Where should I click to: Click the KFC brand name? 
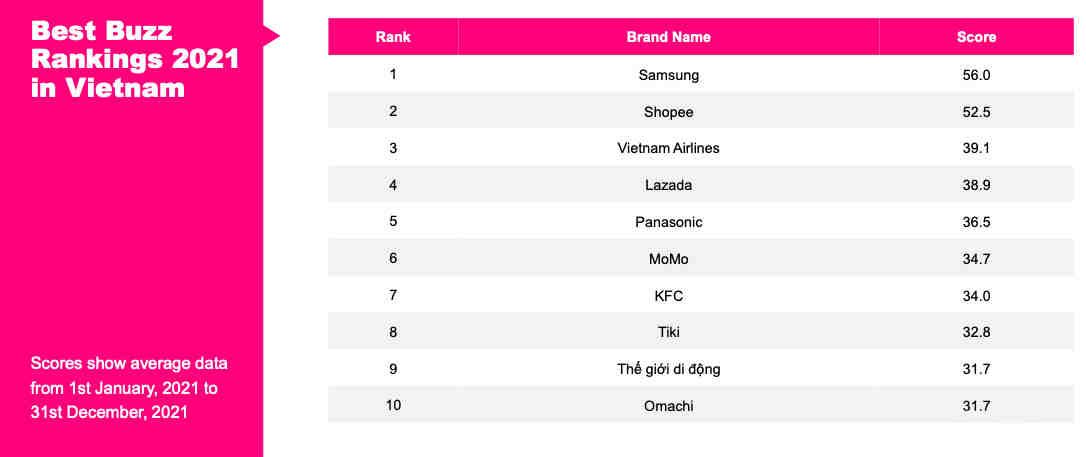[x=668, y=296]
